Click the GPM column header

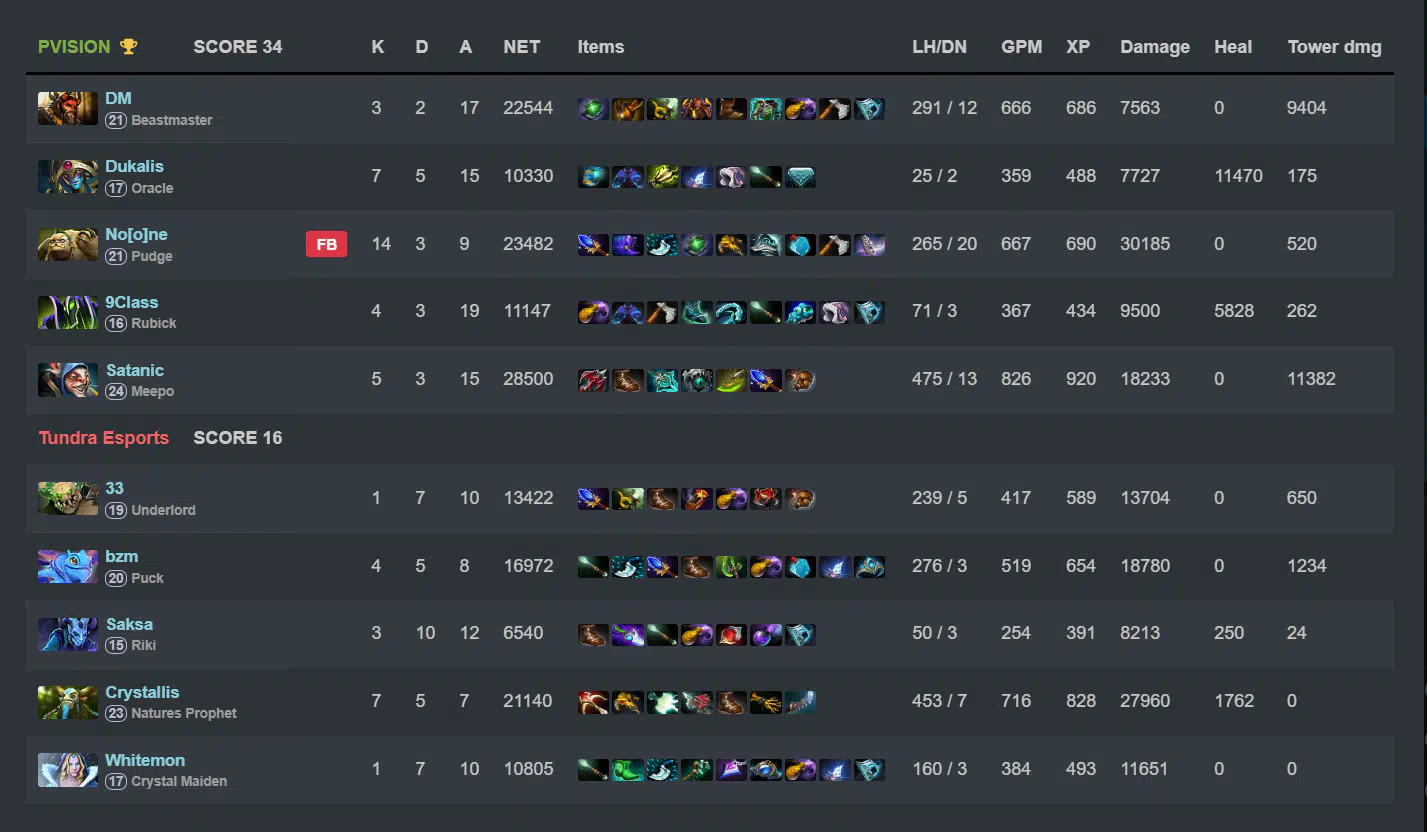(1021, 47)
